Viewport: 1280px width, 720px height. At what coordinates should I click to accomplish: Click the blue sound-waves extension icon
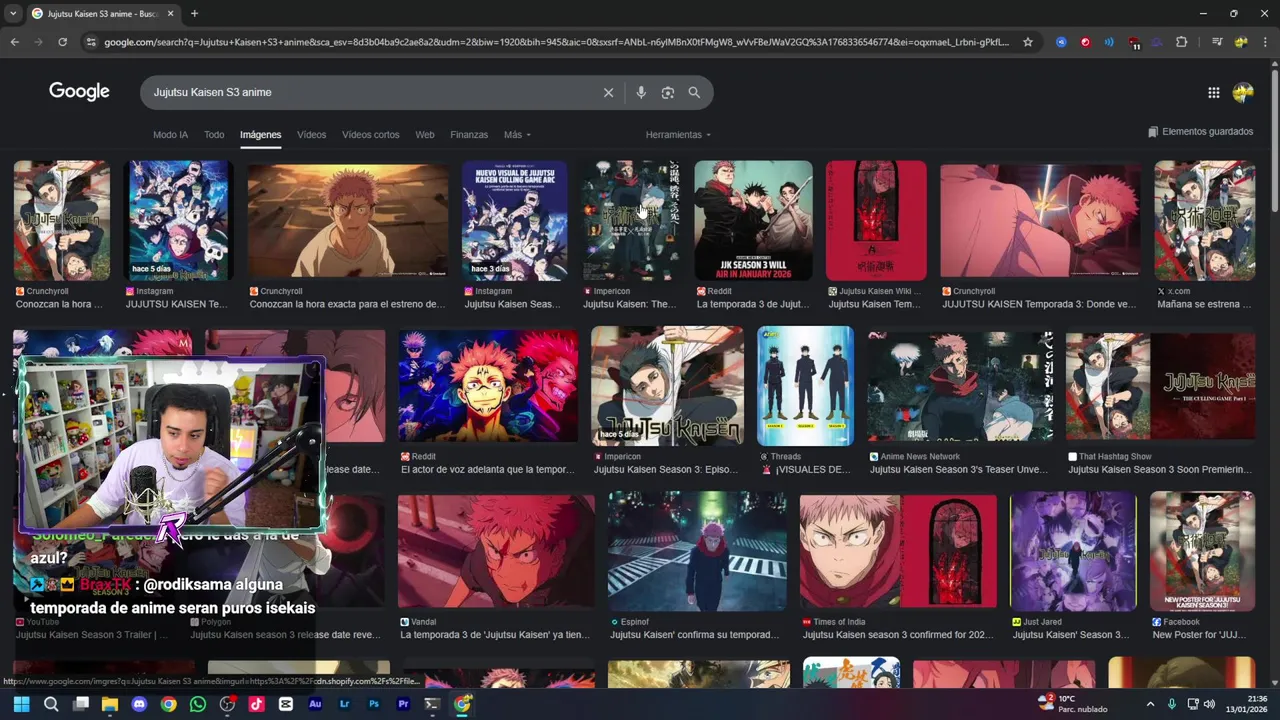(1109, 42)
